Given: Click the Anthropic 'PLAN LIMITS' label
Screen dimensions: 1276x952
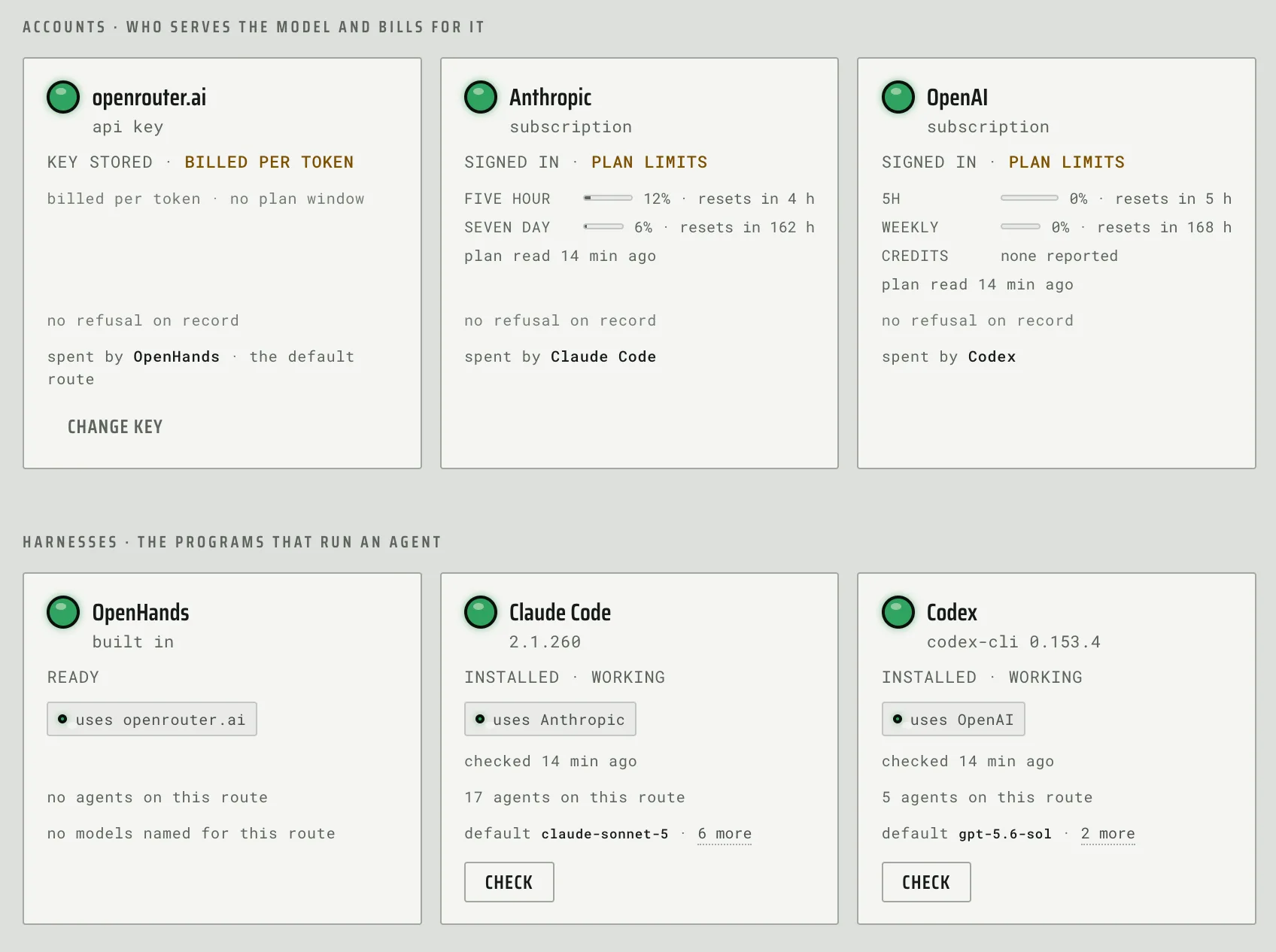Looking at the screenshot, I should tap(649, 162).
